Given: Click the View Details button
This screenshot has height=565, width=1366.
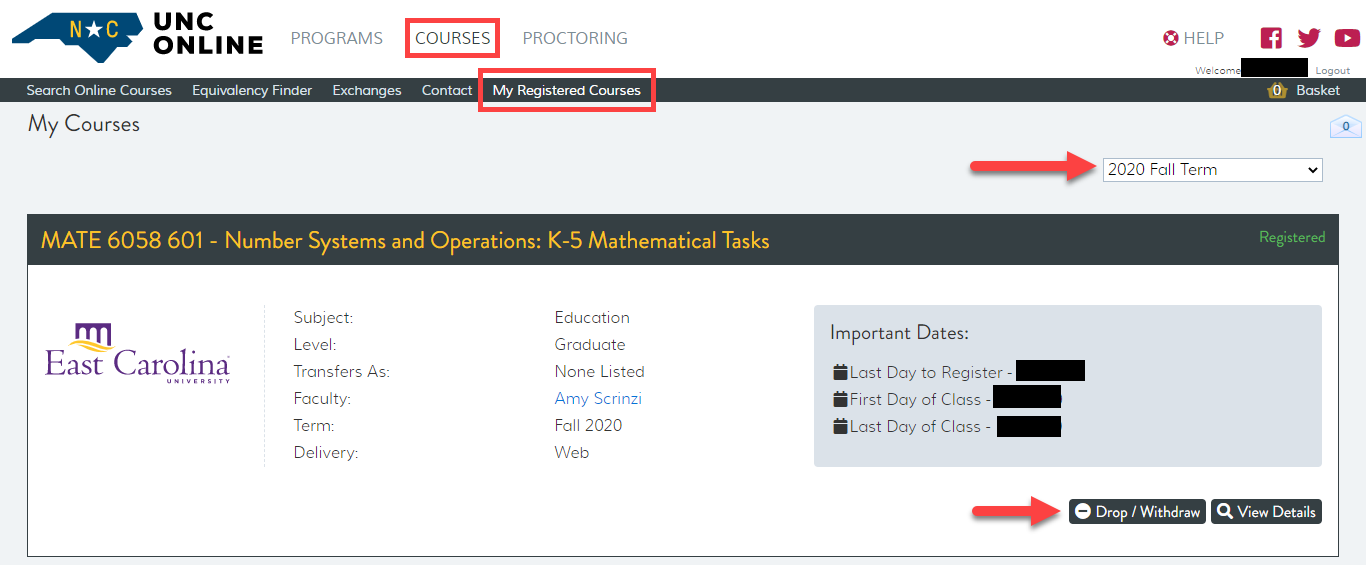Looking at the screenshot, I should click(x=1266, y=512).
